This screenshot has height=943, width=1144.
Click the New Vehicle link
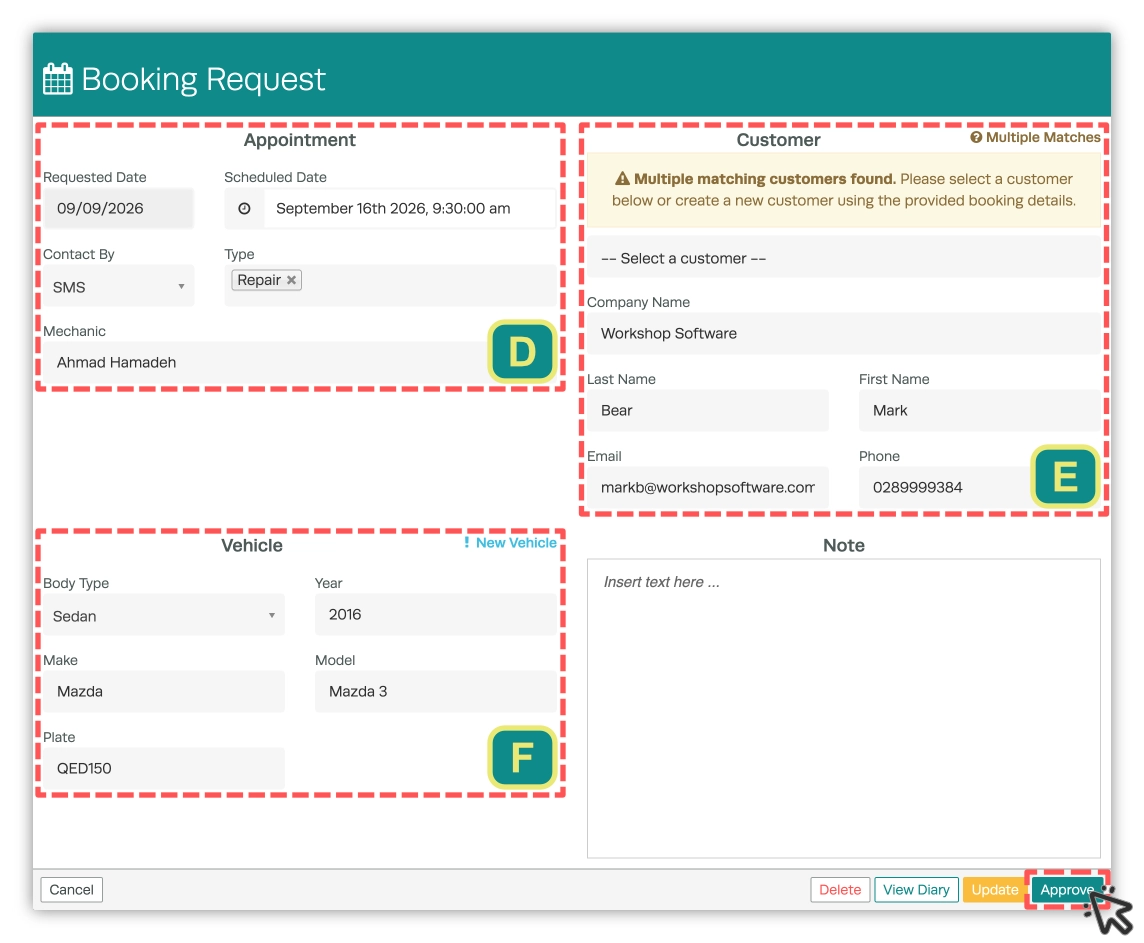click(516, 543)
